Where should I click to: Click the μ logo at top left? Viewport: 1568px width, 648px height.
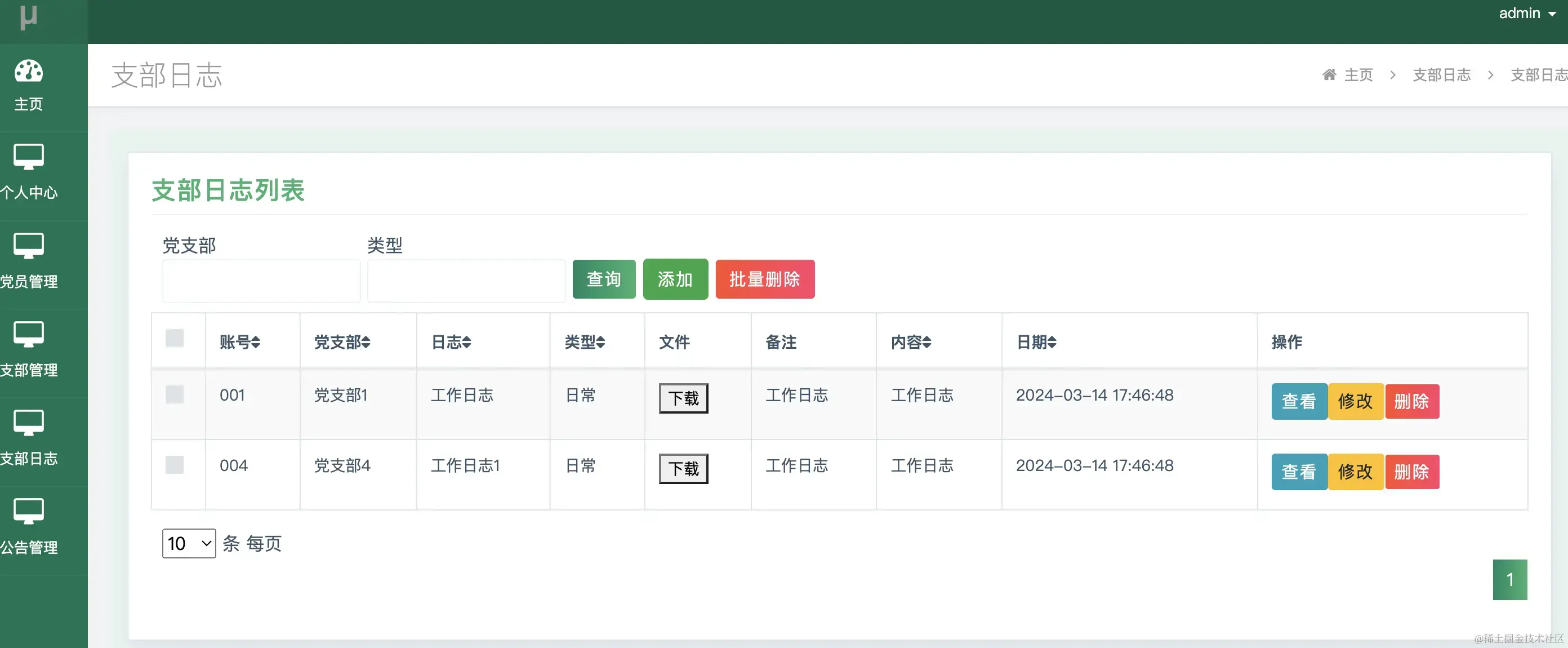[x=28, y=18]
